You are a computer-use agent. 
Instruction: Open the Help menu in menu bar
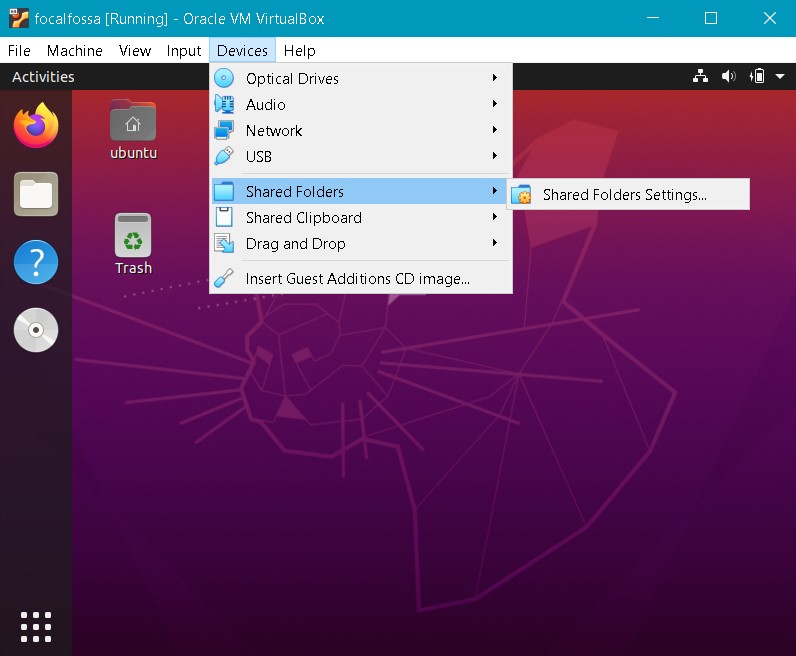click(x=299, y=51)
